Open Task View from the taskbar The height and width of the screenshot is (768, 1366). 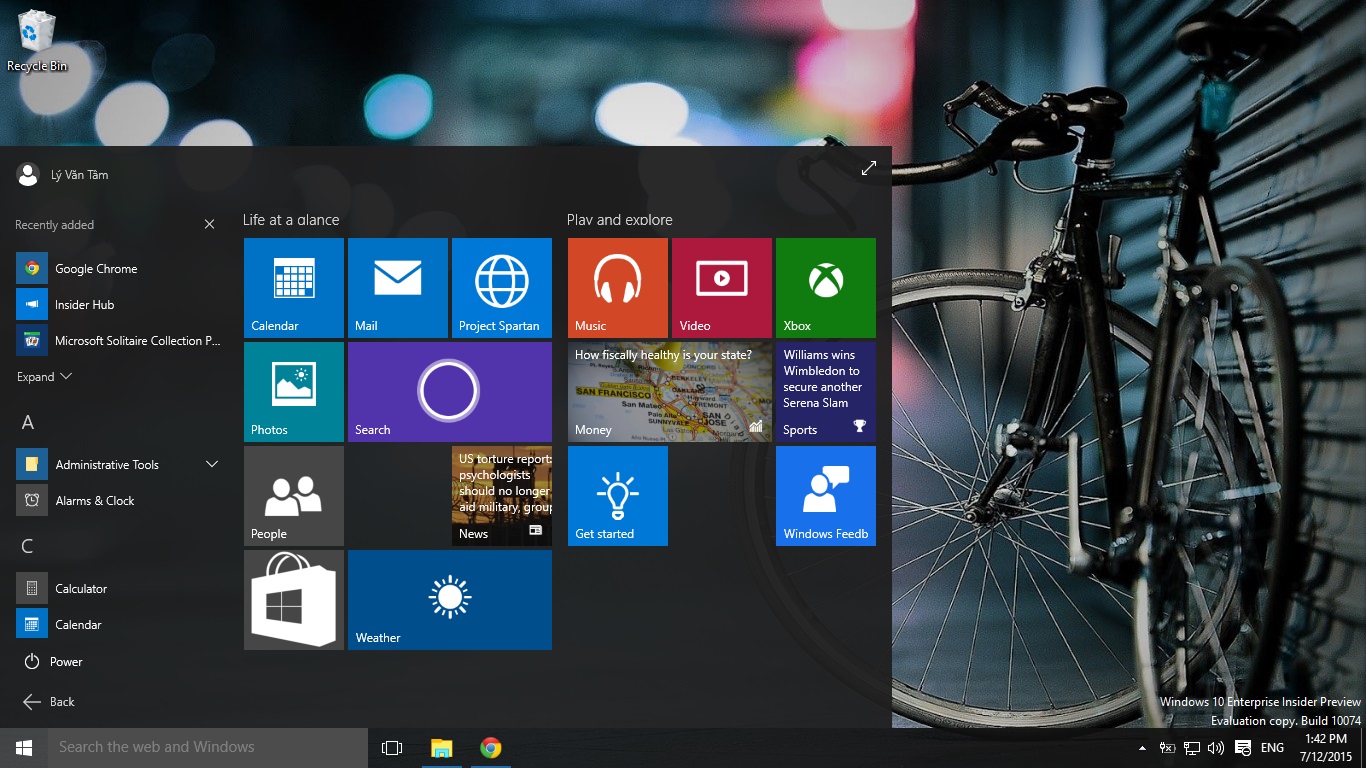(392, 748)
